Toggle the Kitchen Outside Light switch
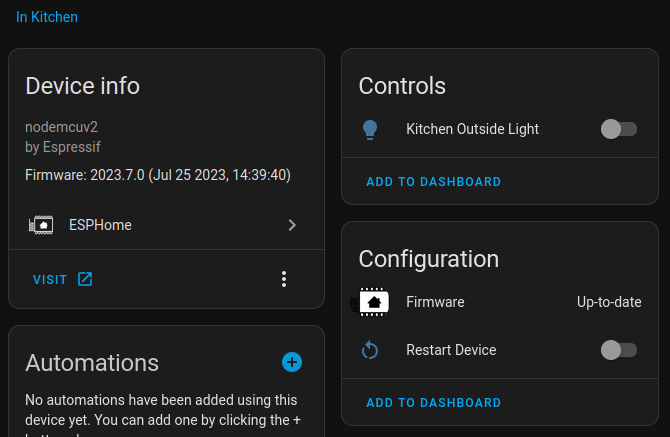The image size is (670, 437). pos(618,129)
